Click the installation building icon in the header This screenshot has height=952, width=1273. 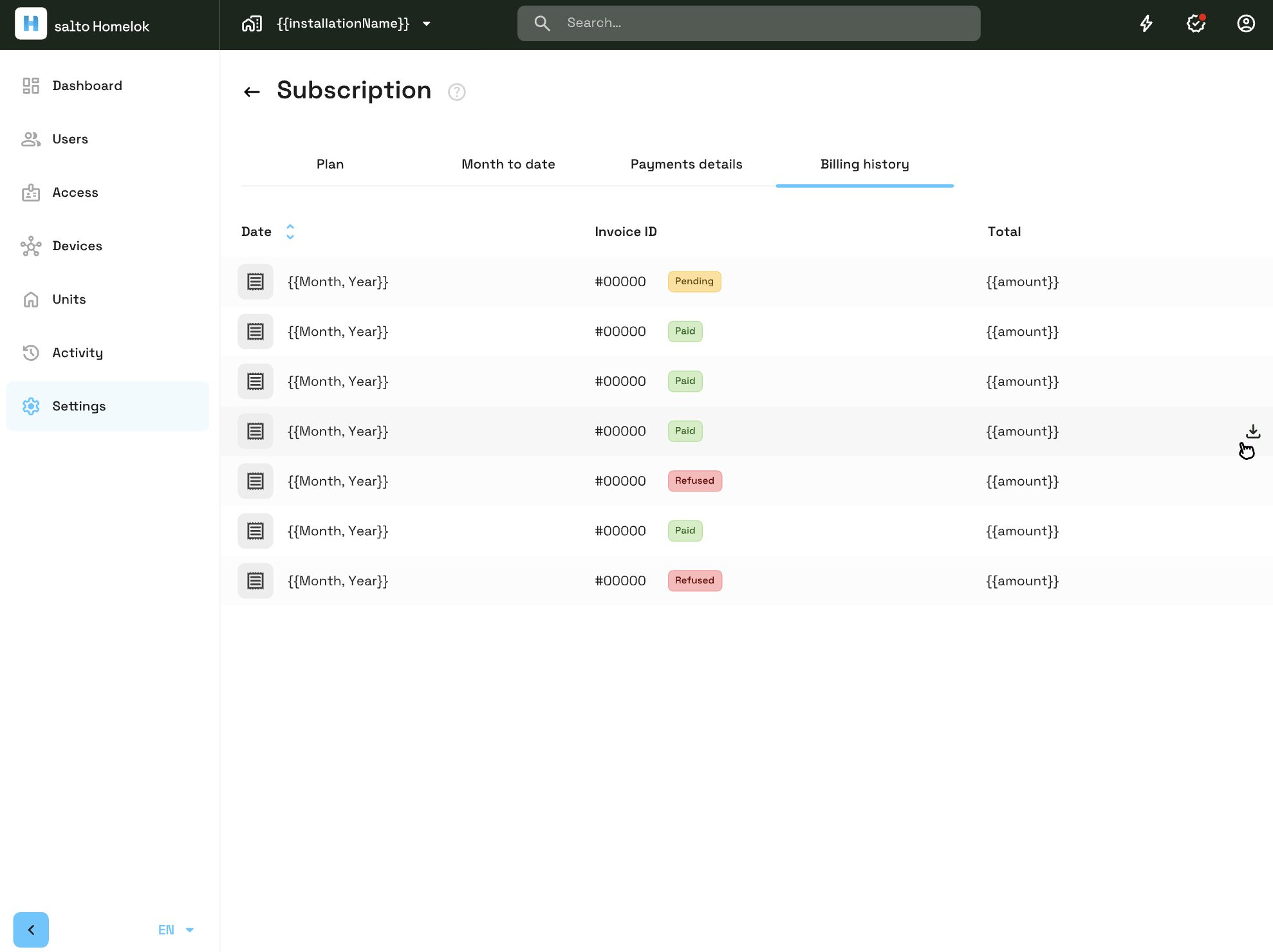click(x=252, y=24)
